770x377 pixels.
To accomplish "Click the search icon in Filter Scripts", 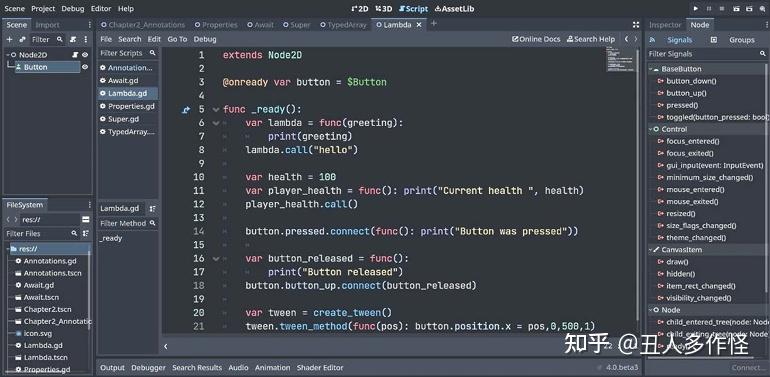I will pyautogui.click(x=153, y=53).
